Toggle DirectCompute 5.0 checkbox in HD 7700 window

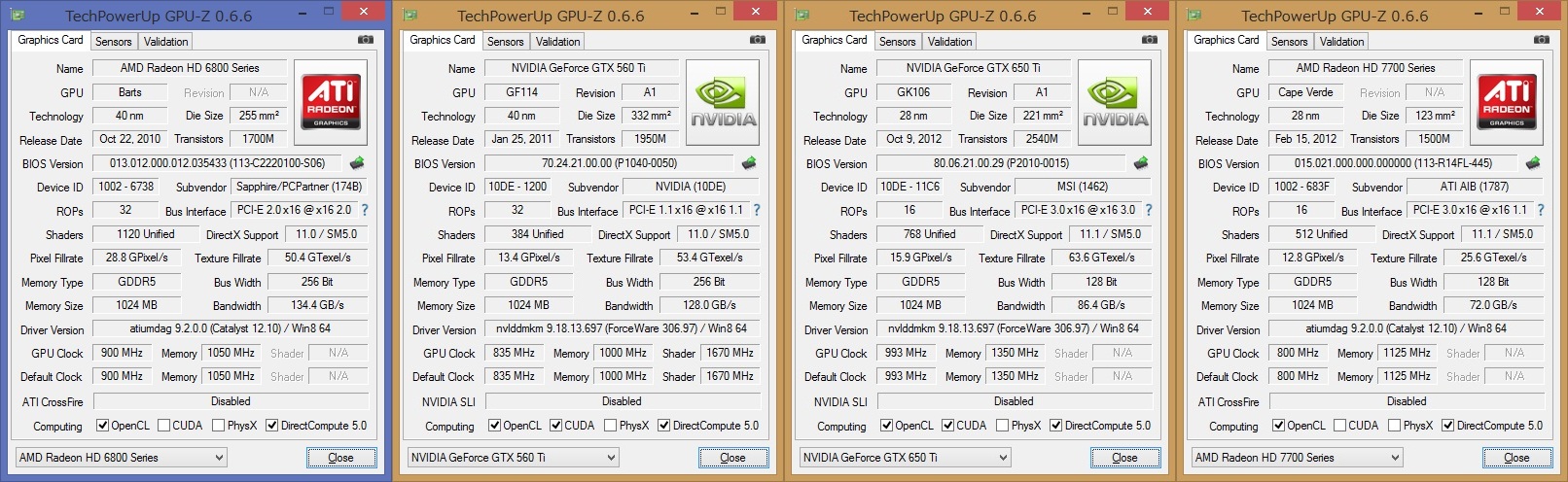[1447, 426]
